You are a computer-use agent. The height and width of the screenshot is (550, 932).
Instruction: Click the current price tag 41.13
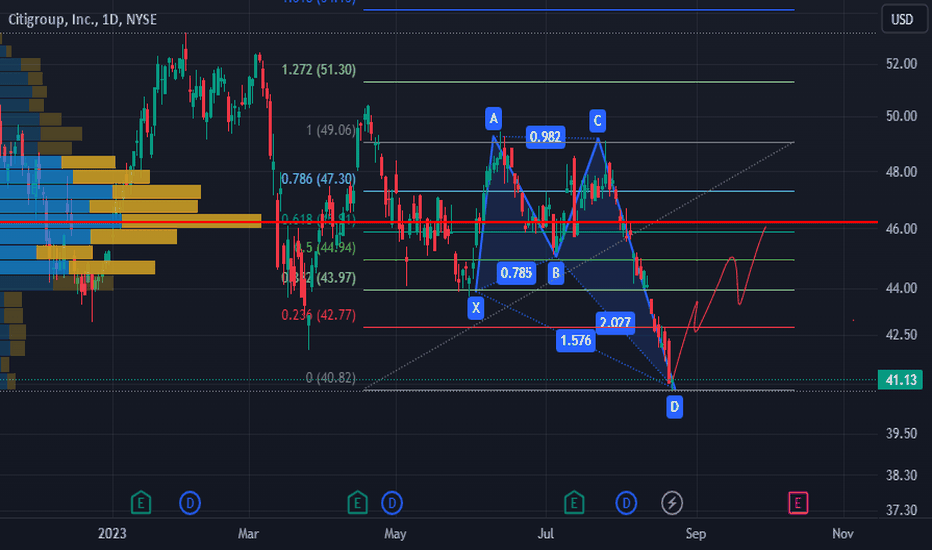(900, 379)
